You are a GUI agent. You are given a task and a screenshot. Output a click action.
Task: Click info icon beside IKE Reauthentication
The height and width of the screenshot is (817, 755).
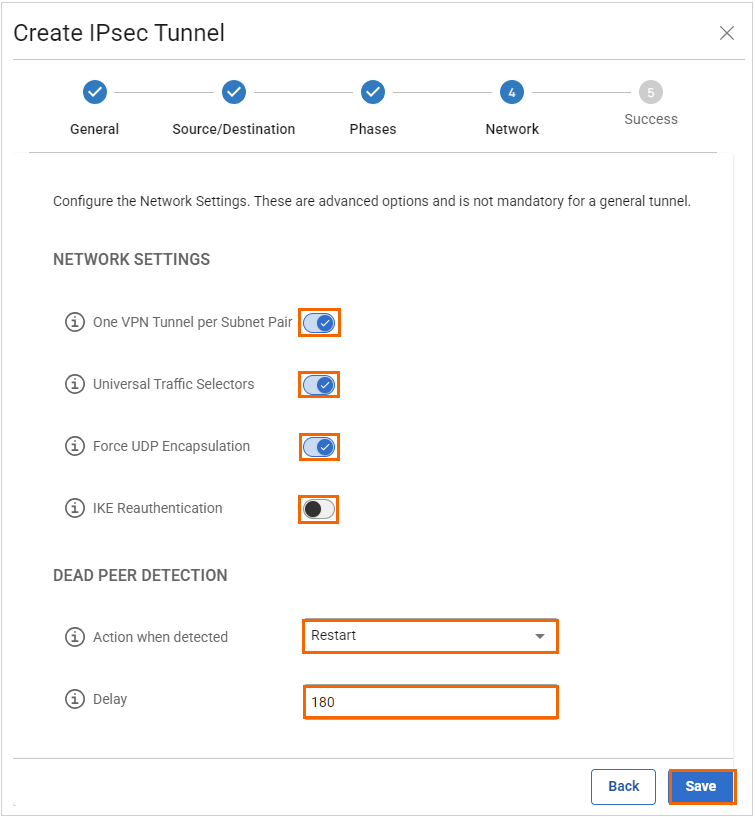[x=74, y=509]
